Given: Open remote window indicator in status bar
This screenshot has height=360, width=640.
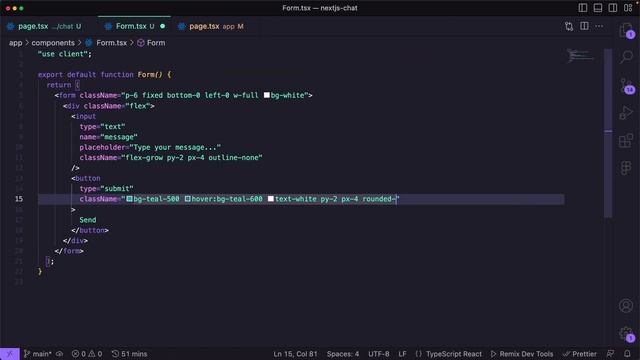Looking at the screenshot, I should [9, 354].
